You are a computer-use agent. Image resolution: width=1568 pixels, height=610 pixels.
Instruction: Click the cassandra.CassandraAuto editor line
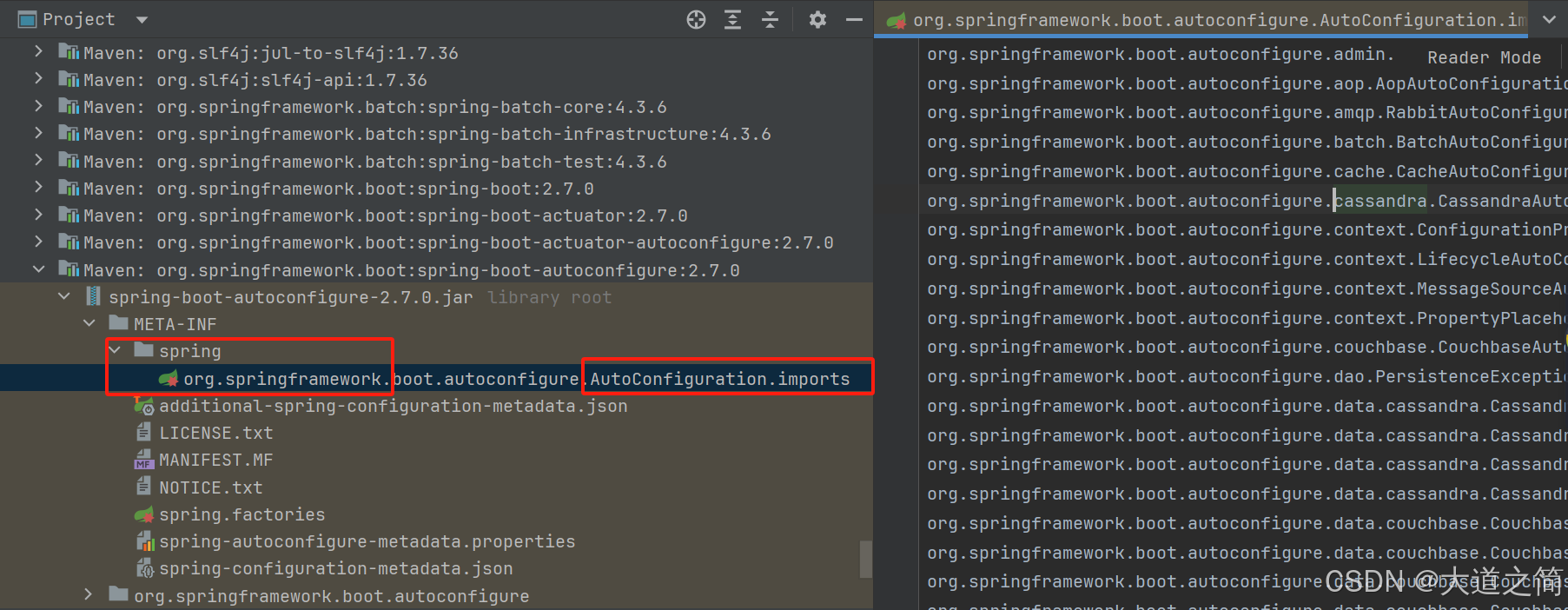[1247, 201]
